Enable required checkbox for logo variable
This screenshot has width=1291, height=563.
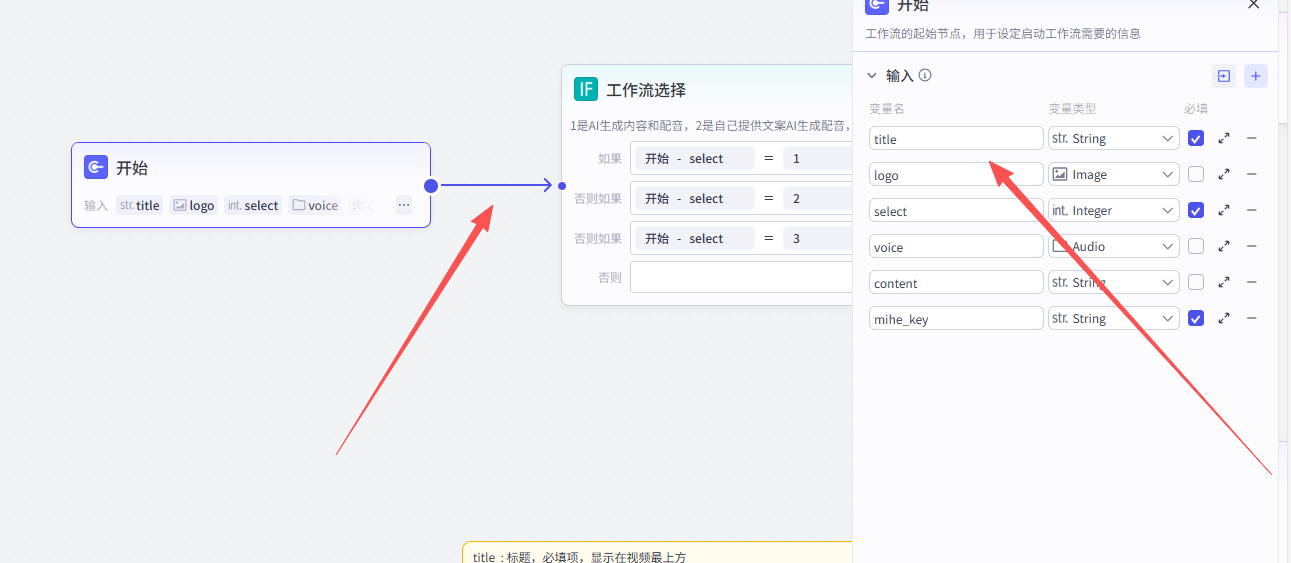click(x=1196, y=174)
